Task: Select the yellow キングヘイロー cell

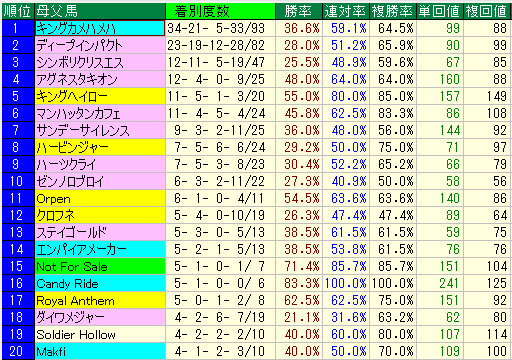Action: click(100, 96)
